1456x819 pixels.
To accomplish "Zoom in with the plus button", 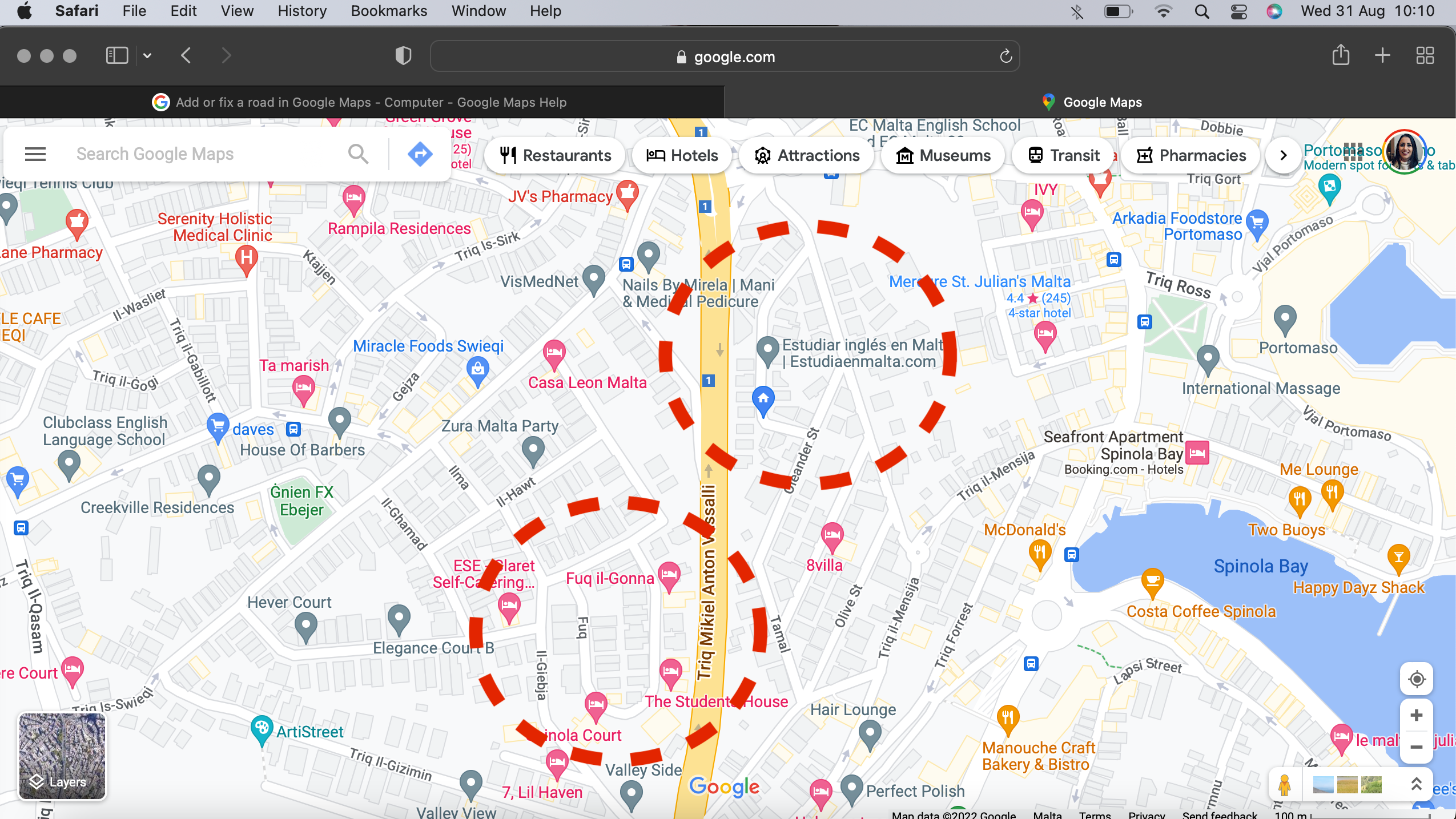I will [x=1417, y=716].
